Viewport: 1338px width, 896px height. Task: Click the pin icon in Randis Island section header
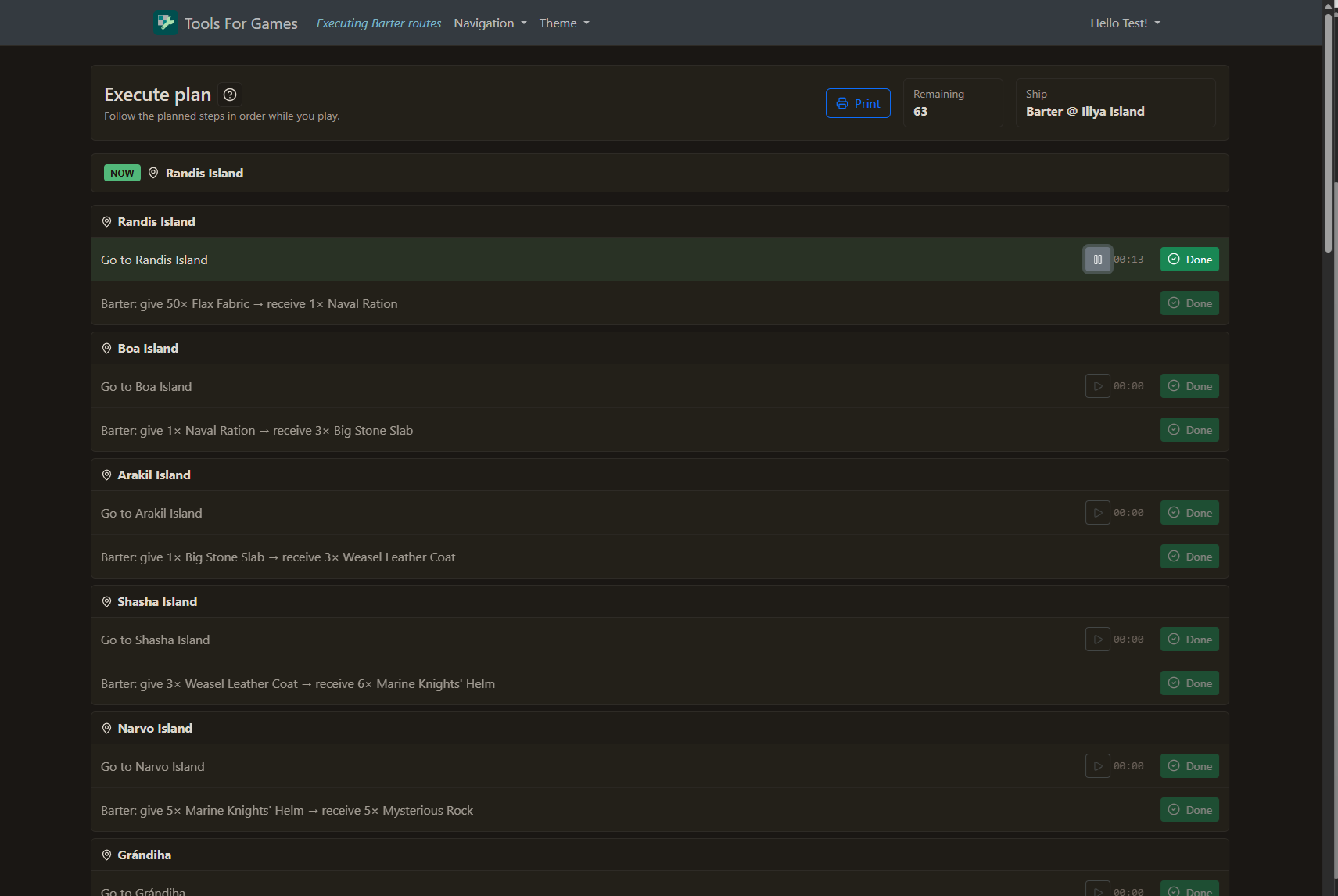tap(106, 222)
